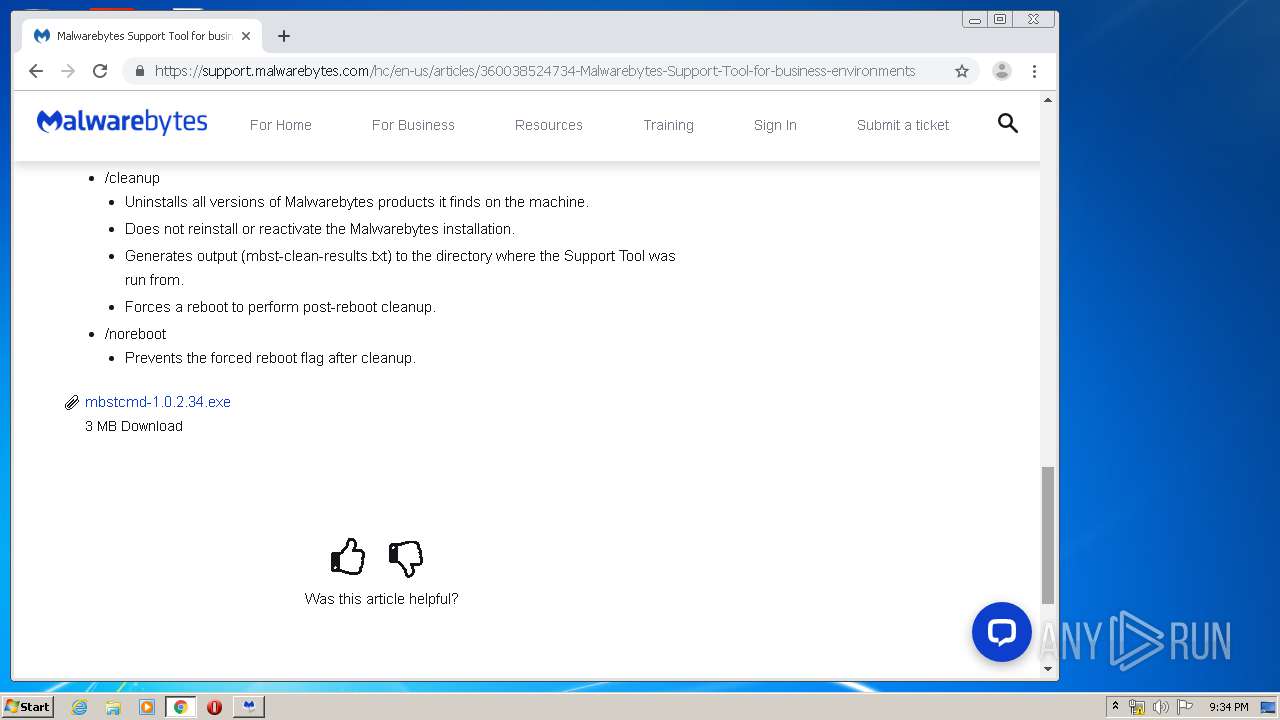Screen dimensions: 1280x720
Task: Click the Sign In link
Action: 775,125
